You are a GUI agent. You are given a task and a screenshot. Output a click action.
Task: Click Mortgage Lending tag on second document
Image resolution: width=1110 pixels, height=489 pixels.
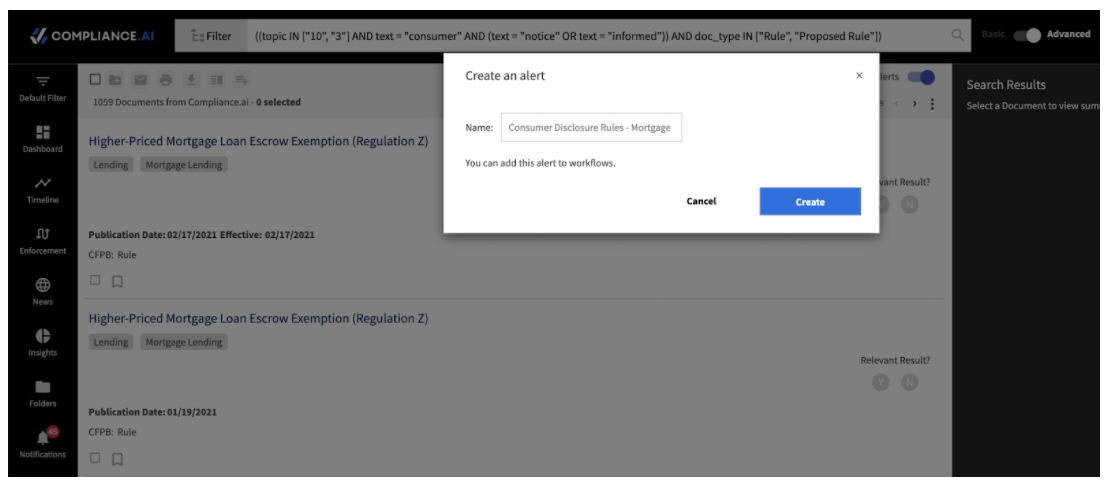(x=184, y=342)
